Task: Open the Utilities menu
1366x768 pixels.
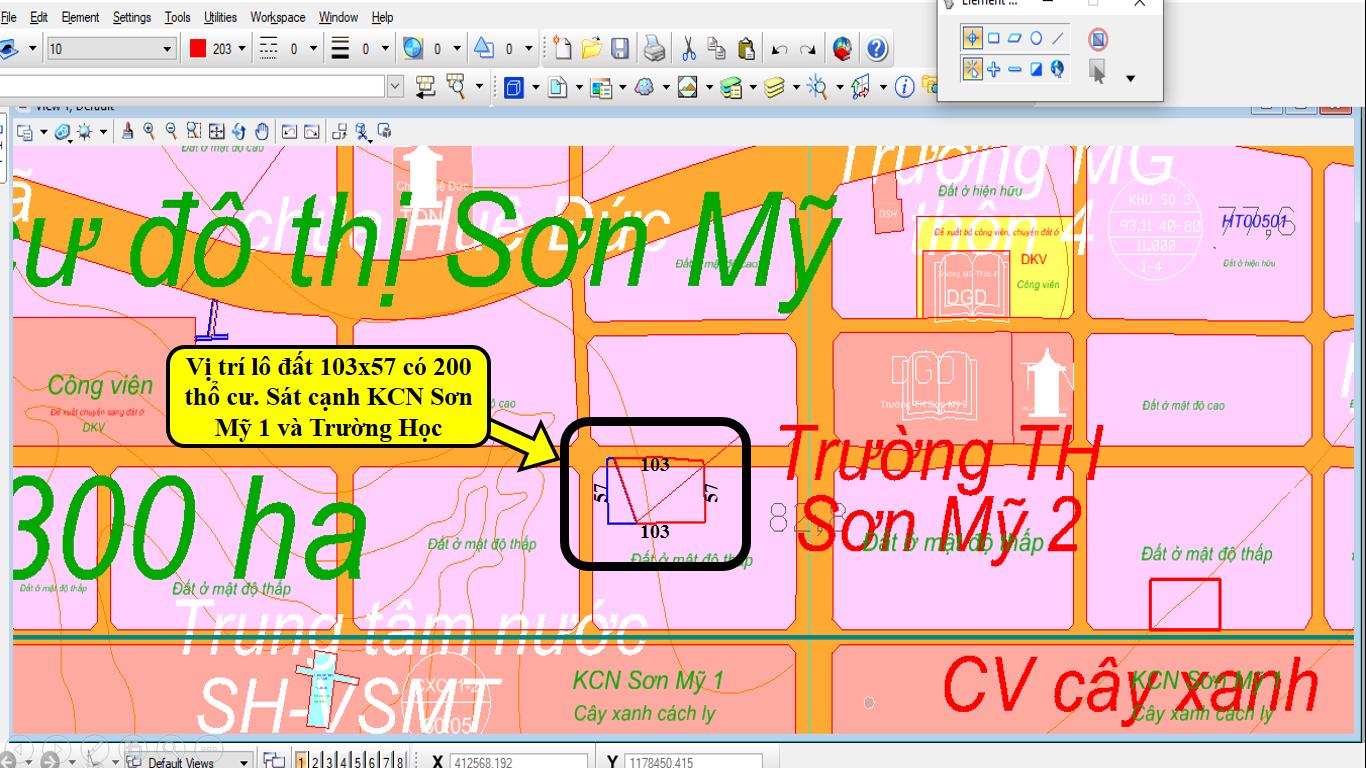Action: (x=220, y=17)
